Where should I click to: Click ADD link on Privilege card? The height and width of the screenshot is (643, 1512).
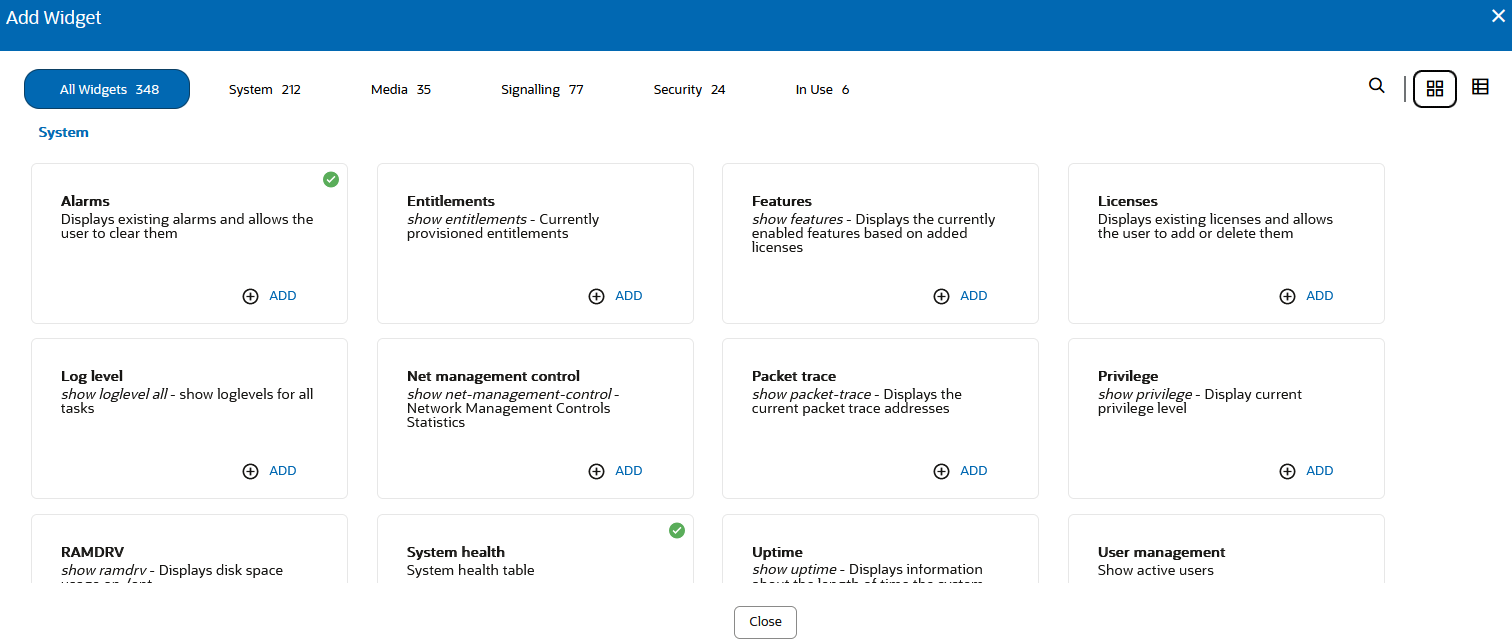(x=1320, y=471)
